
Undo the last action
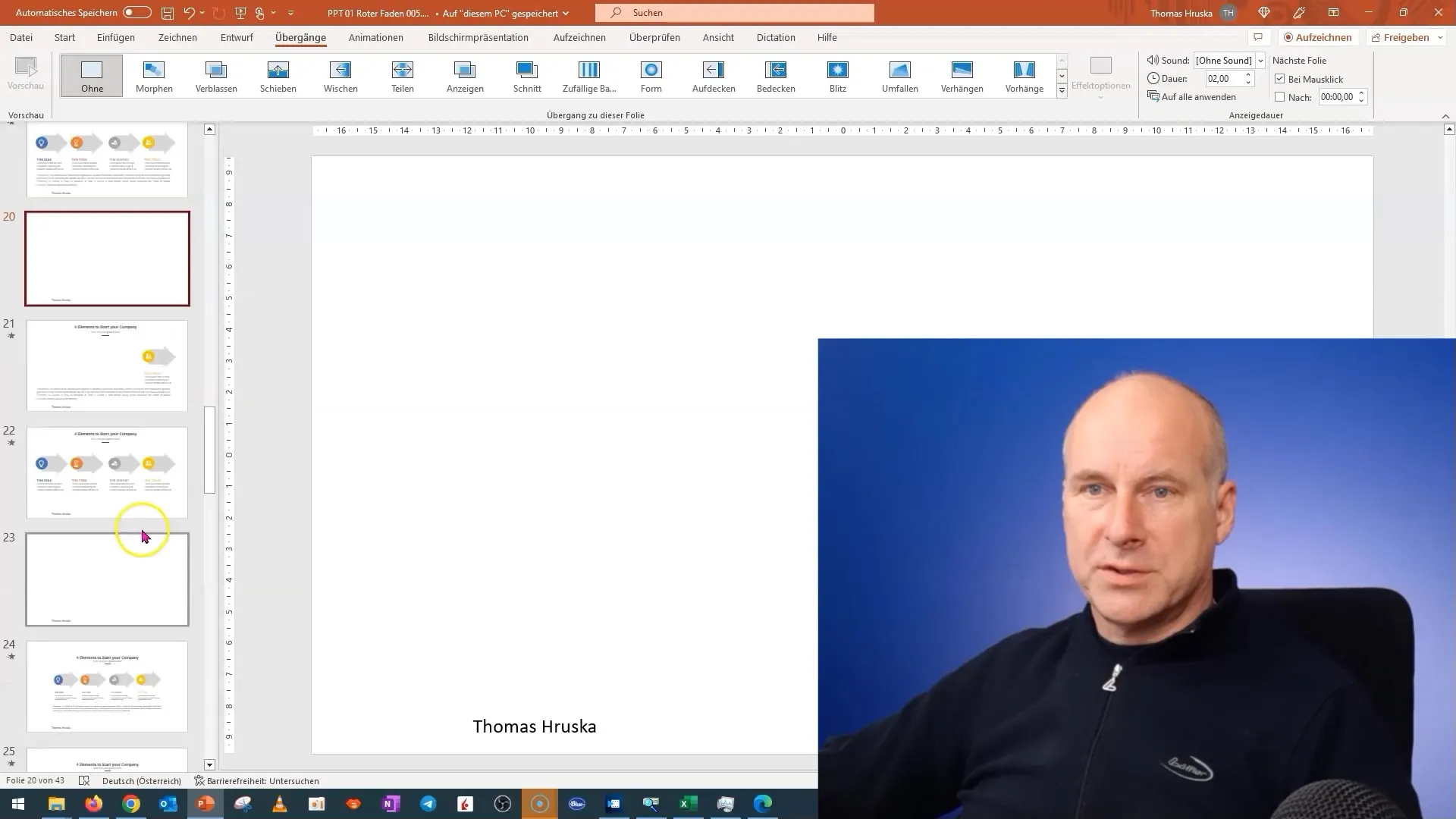[189, 13]
